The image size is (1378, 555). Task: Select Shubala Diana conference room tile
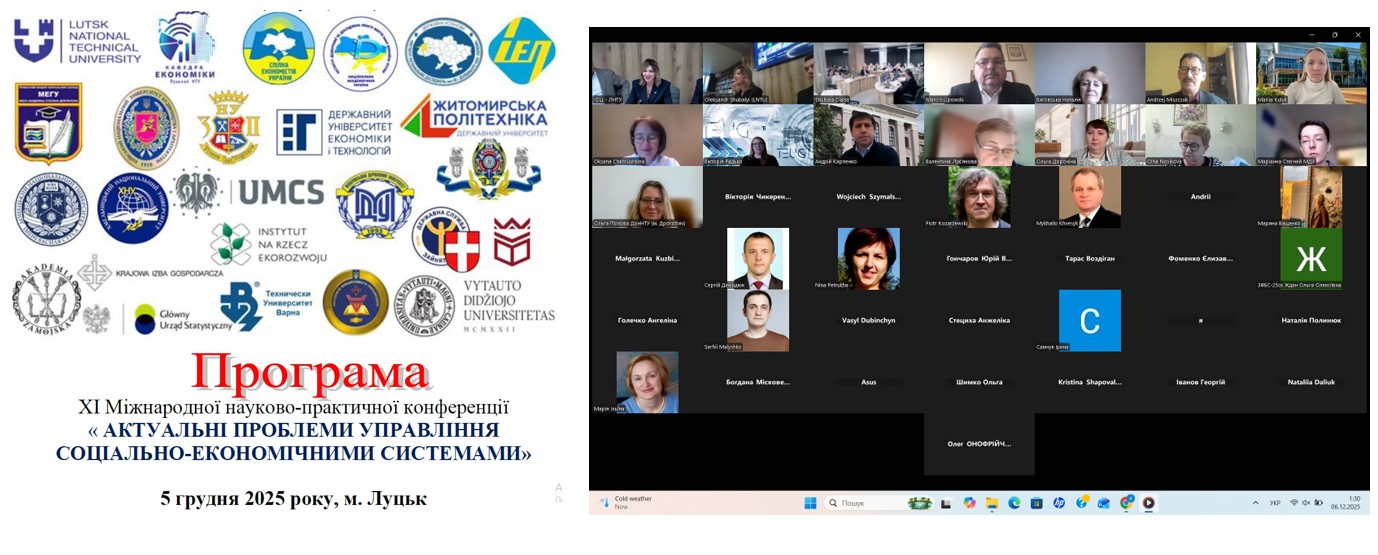pos(867,73)
